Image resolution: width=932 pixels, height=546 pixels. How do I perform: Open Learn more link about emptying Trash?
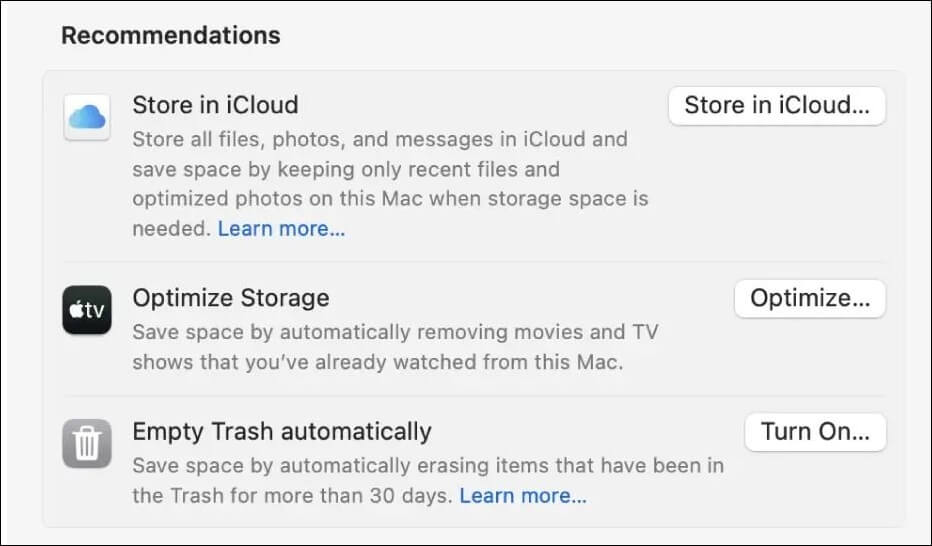coord(523,496)
